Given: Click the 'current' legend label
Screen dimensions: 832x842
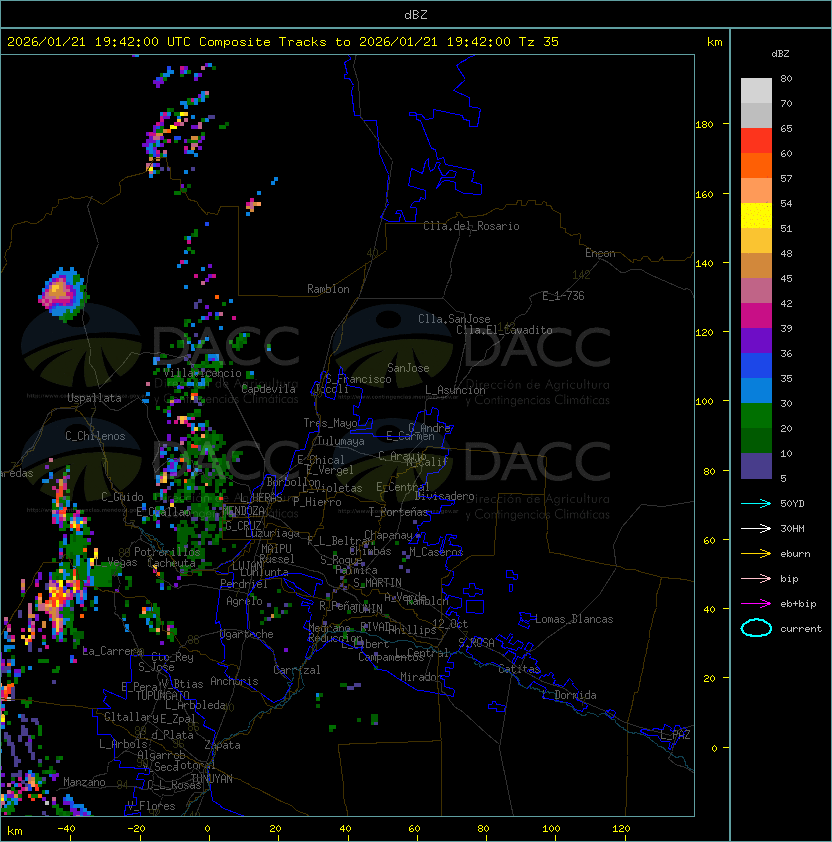Looking at the screenshot, I should tap(801, 629).
